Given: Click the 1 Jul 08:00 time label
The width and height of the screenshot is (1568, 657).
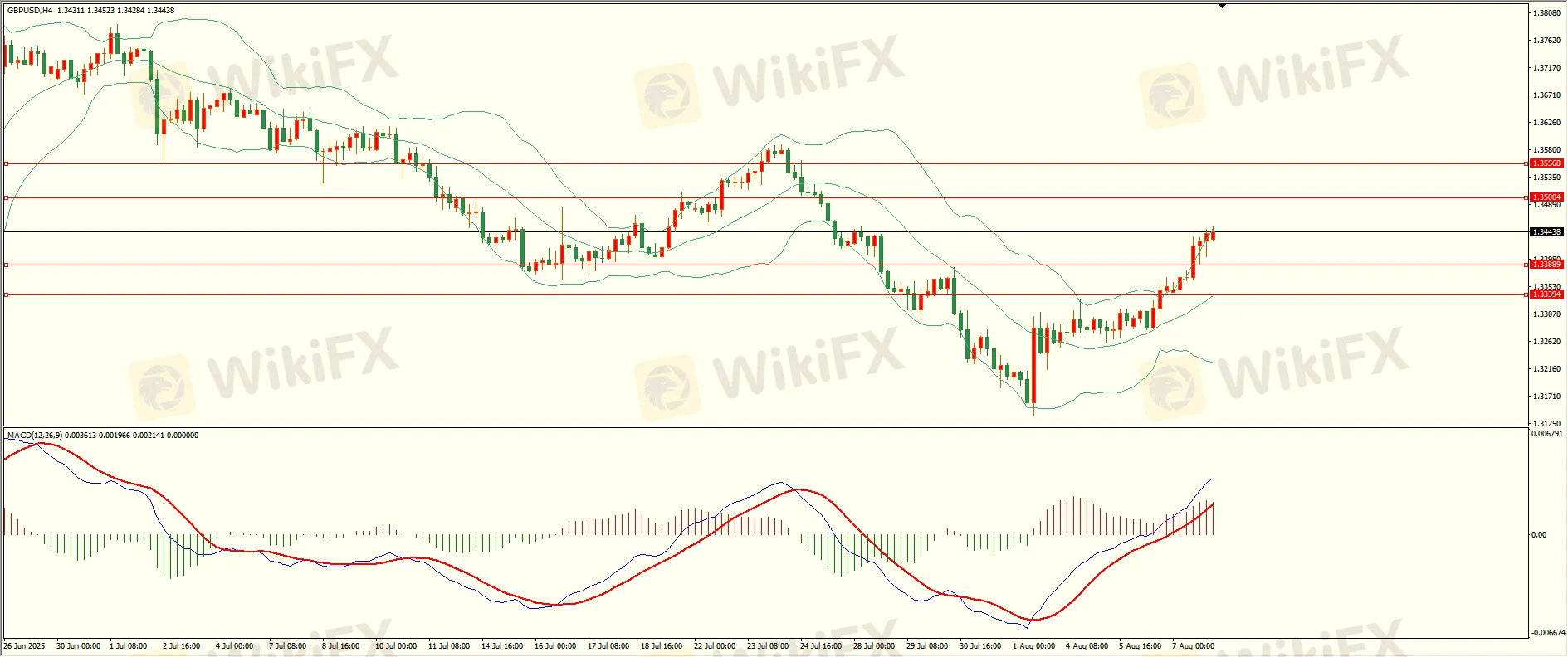Looking at the screenshot, I should [128, 646].
